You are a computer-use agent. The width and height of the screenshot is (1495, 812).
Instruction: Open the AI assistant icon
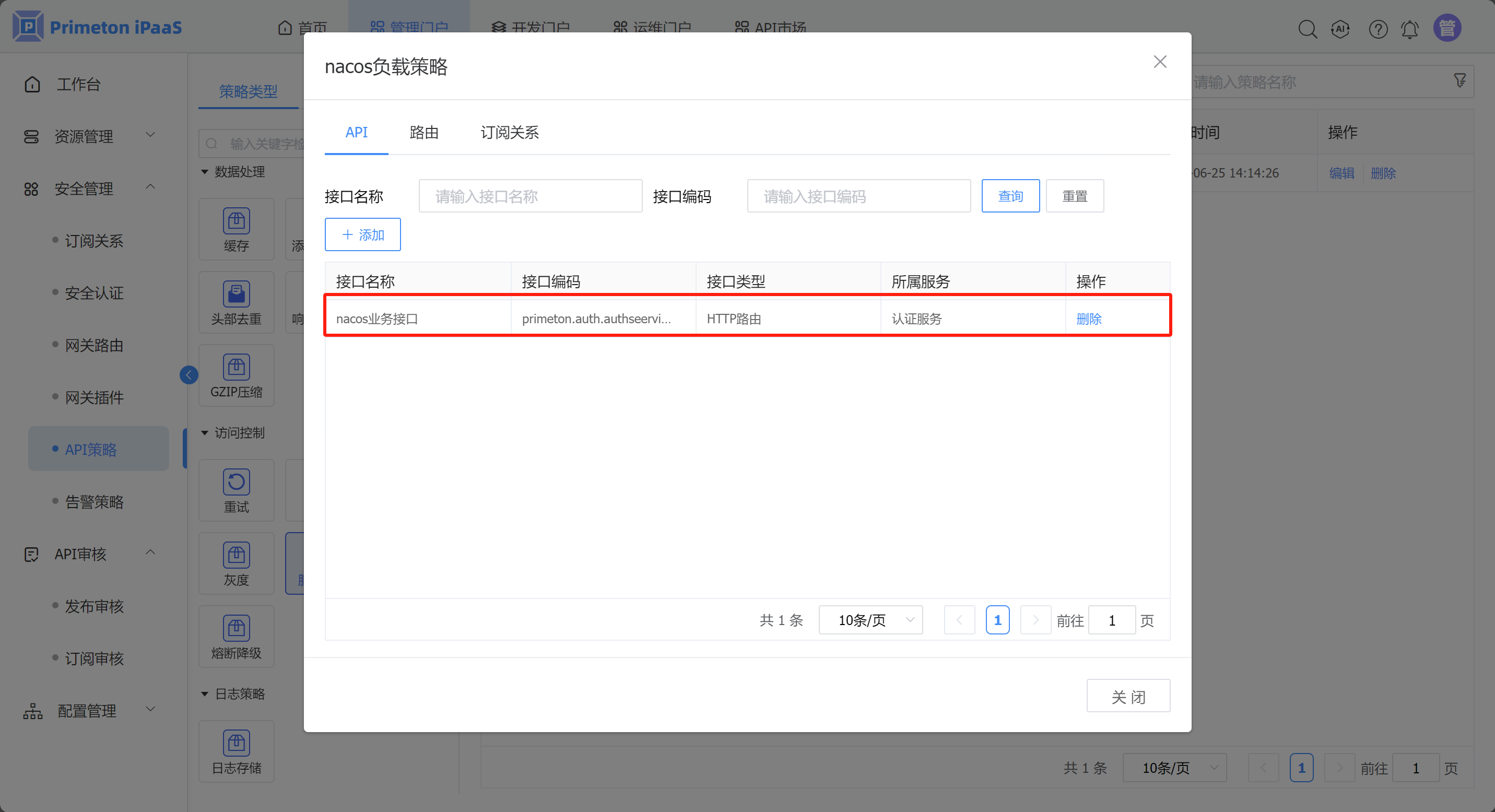coord(1340,28)
